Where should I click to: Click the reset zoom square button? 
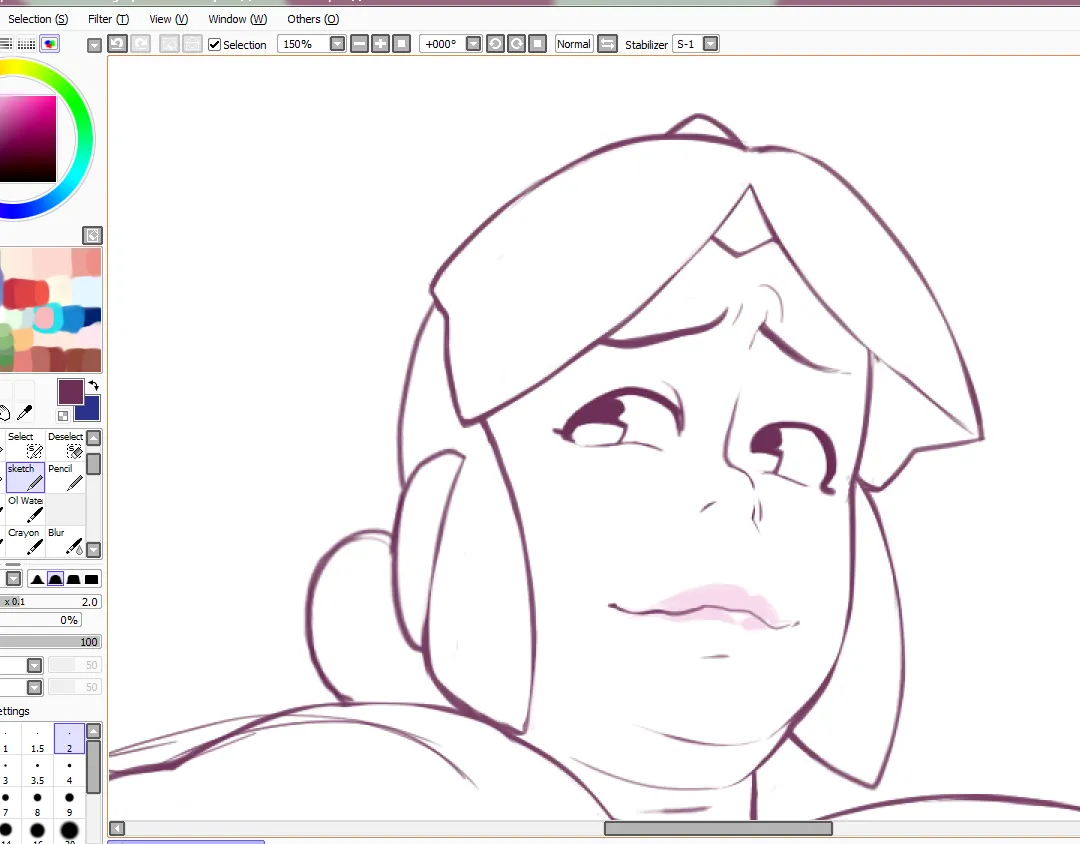[402, 44]
